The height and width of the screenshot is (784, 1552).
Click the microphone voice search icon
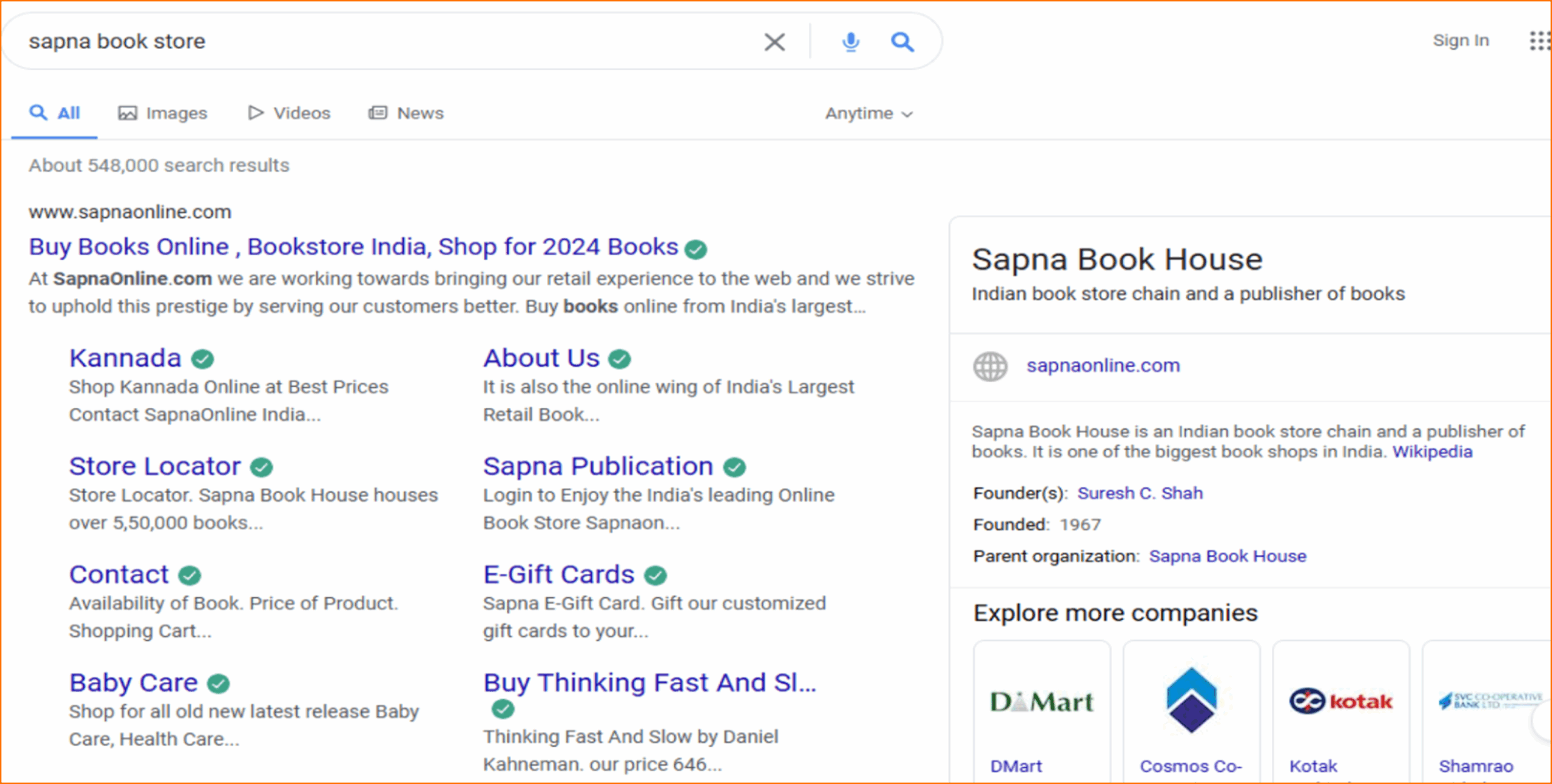851,42
